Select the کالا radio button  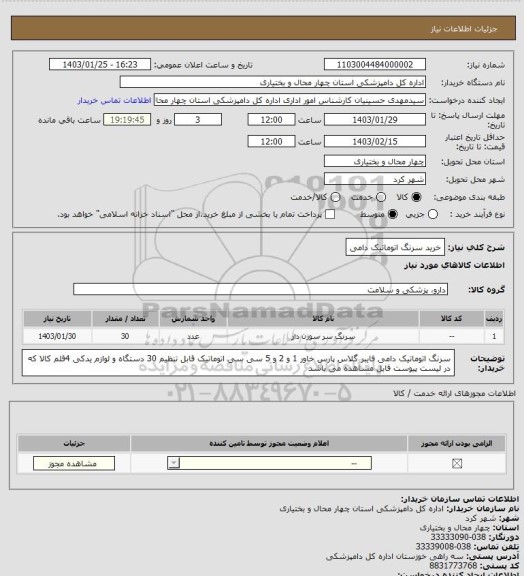click(416, 197)
